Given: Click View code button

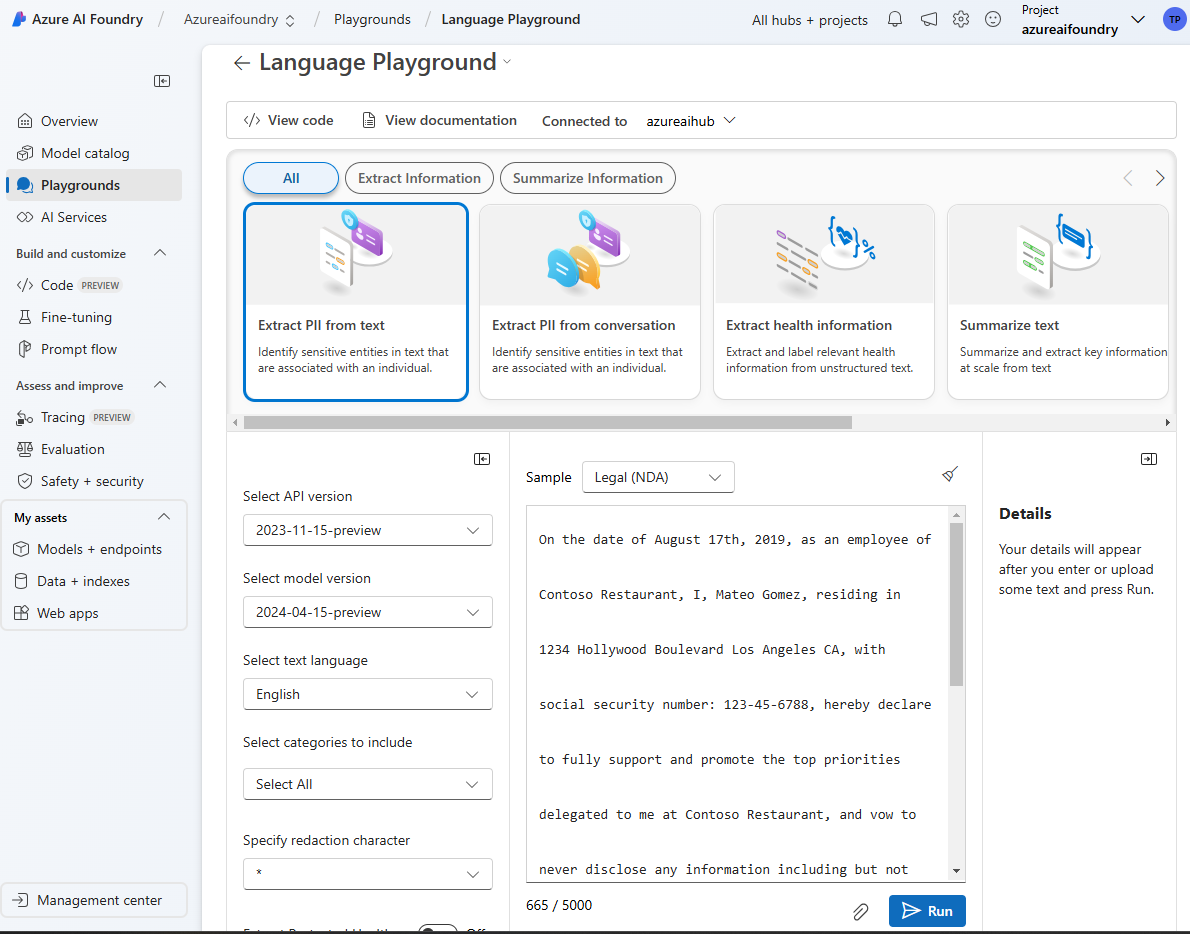Looking at the screenshot, I should tap(288, 121).
